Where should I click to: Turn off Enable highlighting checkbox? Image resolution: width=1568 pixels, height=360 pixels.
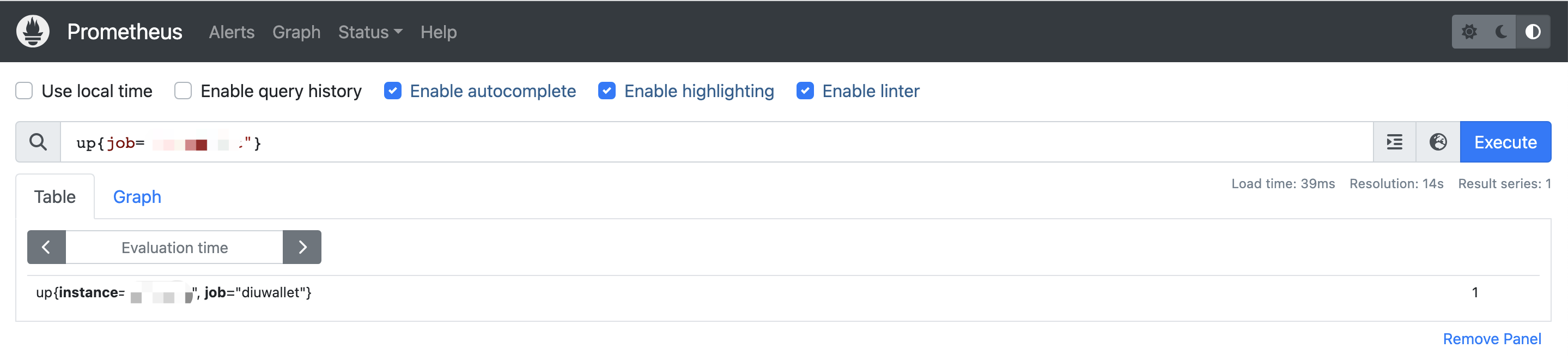607,91
